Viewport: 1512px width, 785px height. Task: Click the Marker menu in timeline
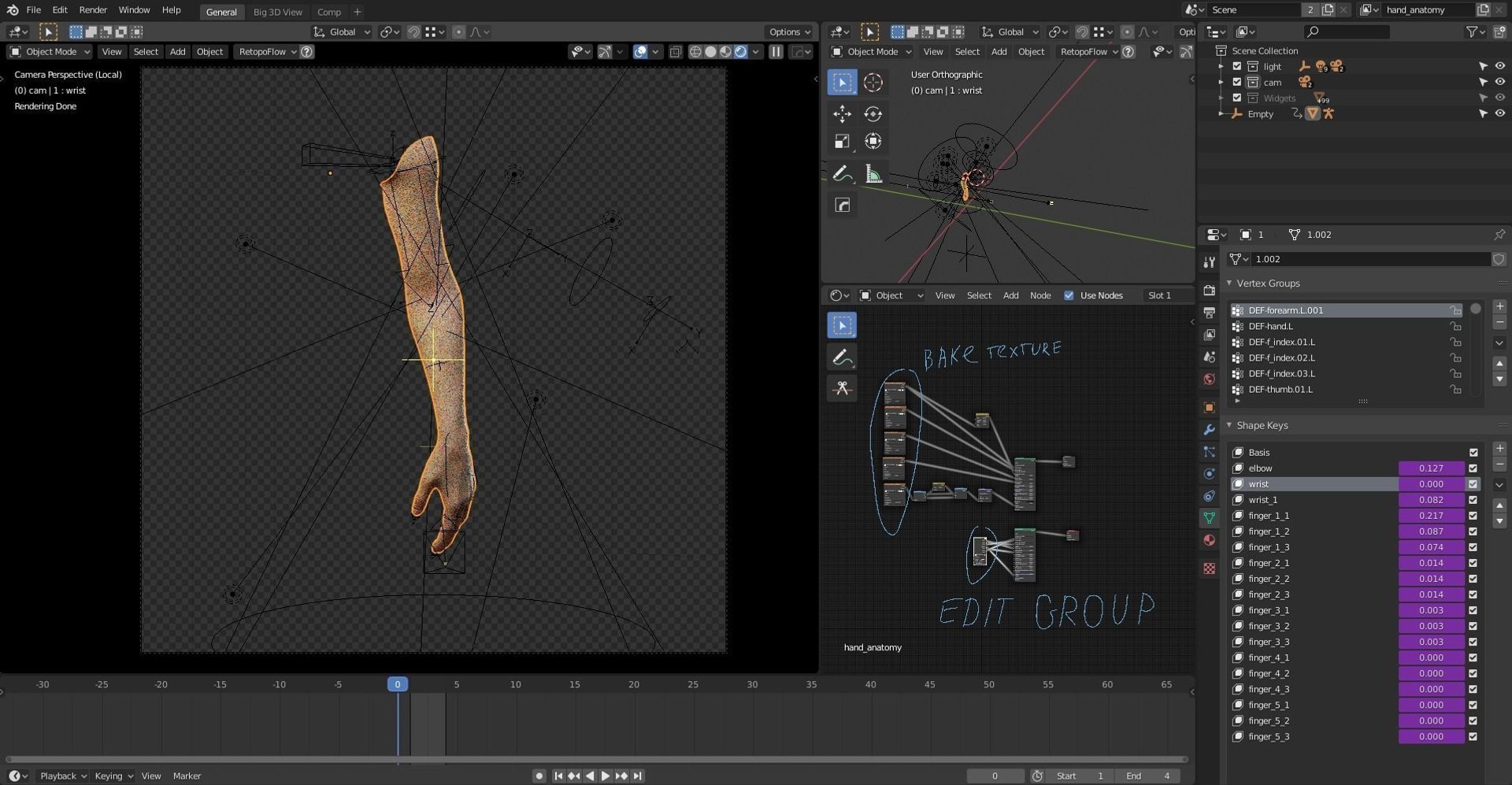click(x=187, y=776)
